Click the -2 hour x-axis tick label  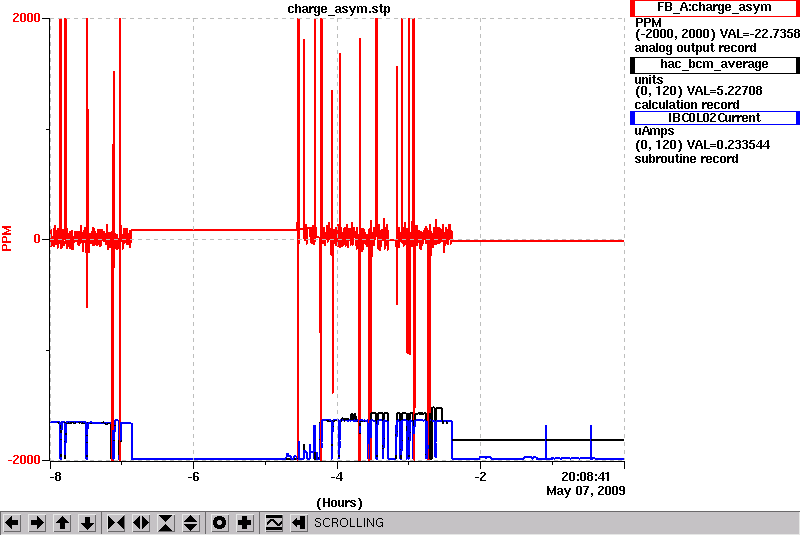(x=480, y=476)
